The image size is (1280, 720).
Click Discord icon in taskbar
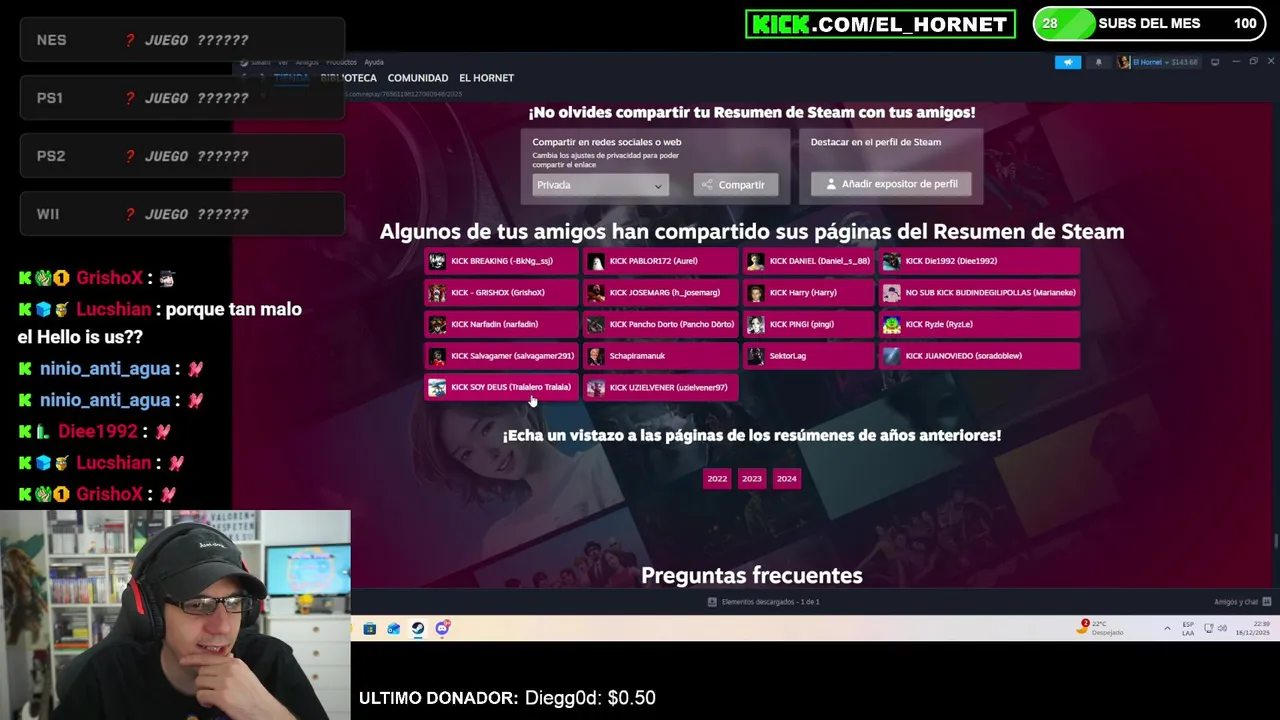(x=442, y=629)
